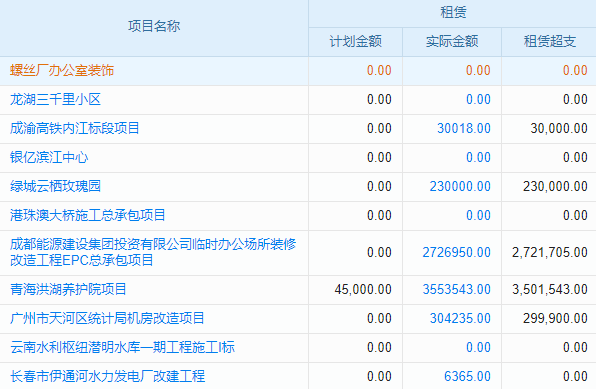Select overspend 0.00 for 银亿滨江中心

(575, 157)
